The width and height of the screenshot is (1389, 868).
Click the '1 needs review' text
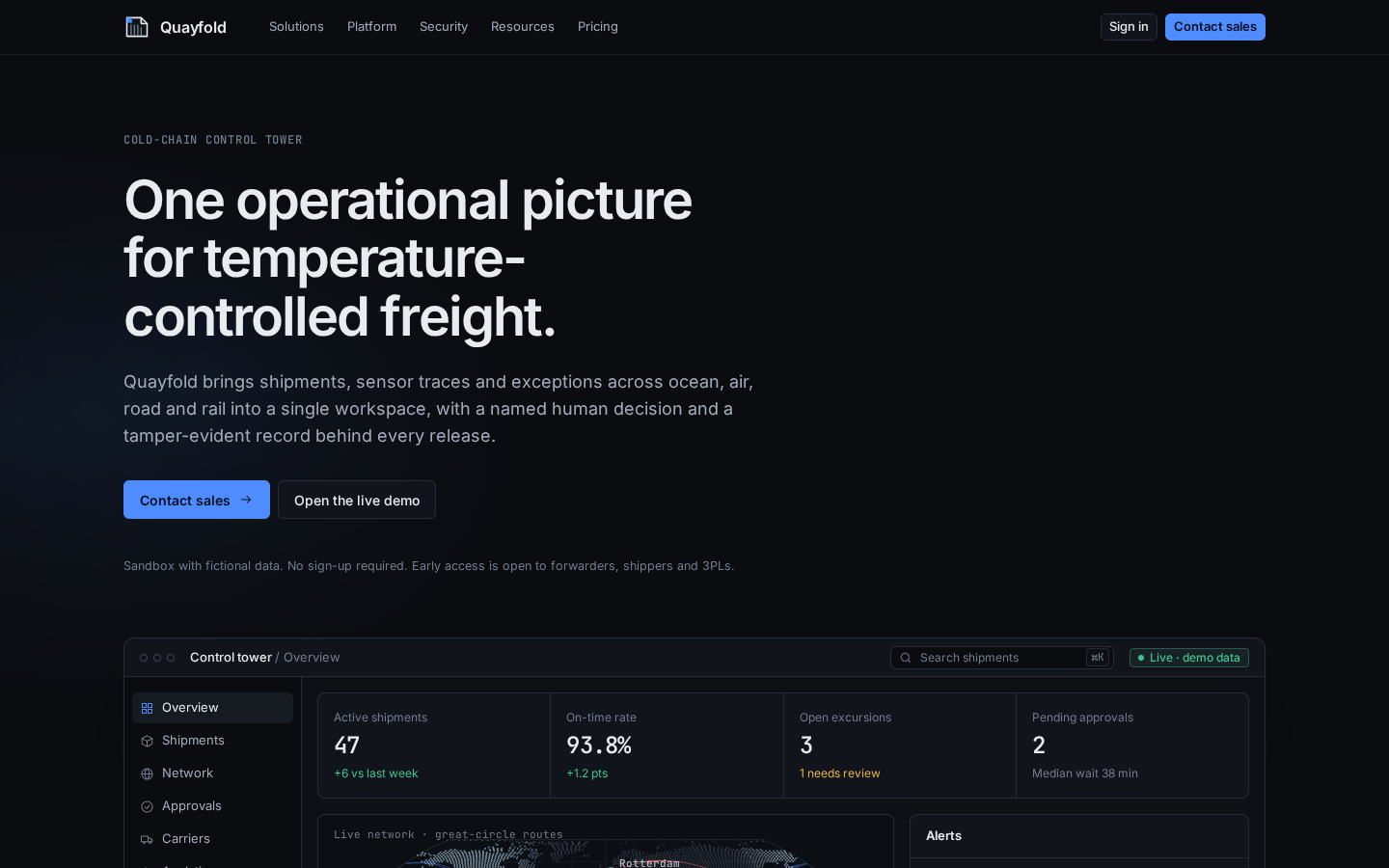pyautogui.click(x=839, y=773)
